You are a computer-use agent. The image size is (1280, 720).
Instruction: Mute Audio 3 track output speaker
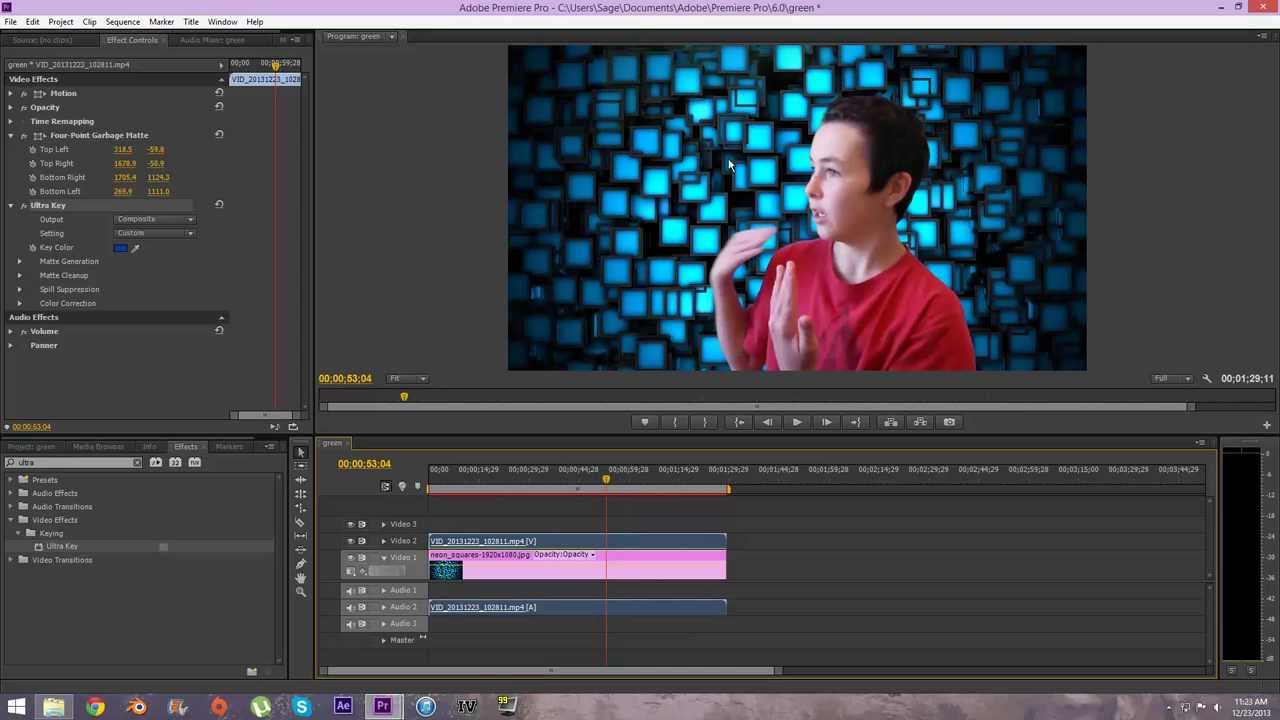[x=350, y=624]
